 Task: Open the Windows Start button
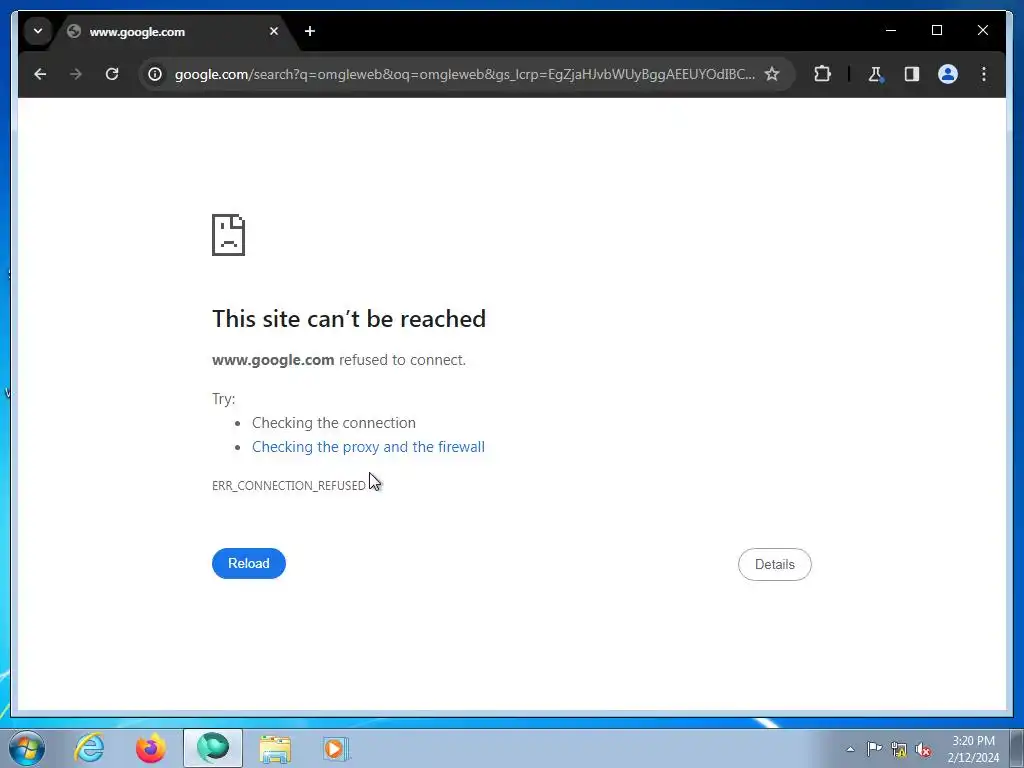[x=27, y=748]
